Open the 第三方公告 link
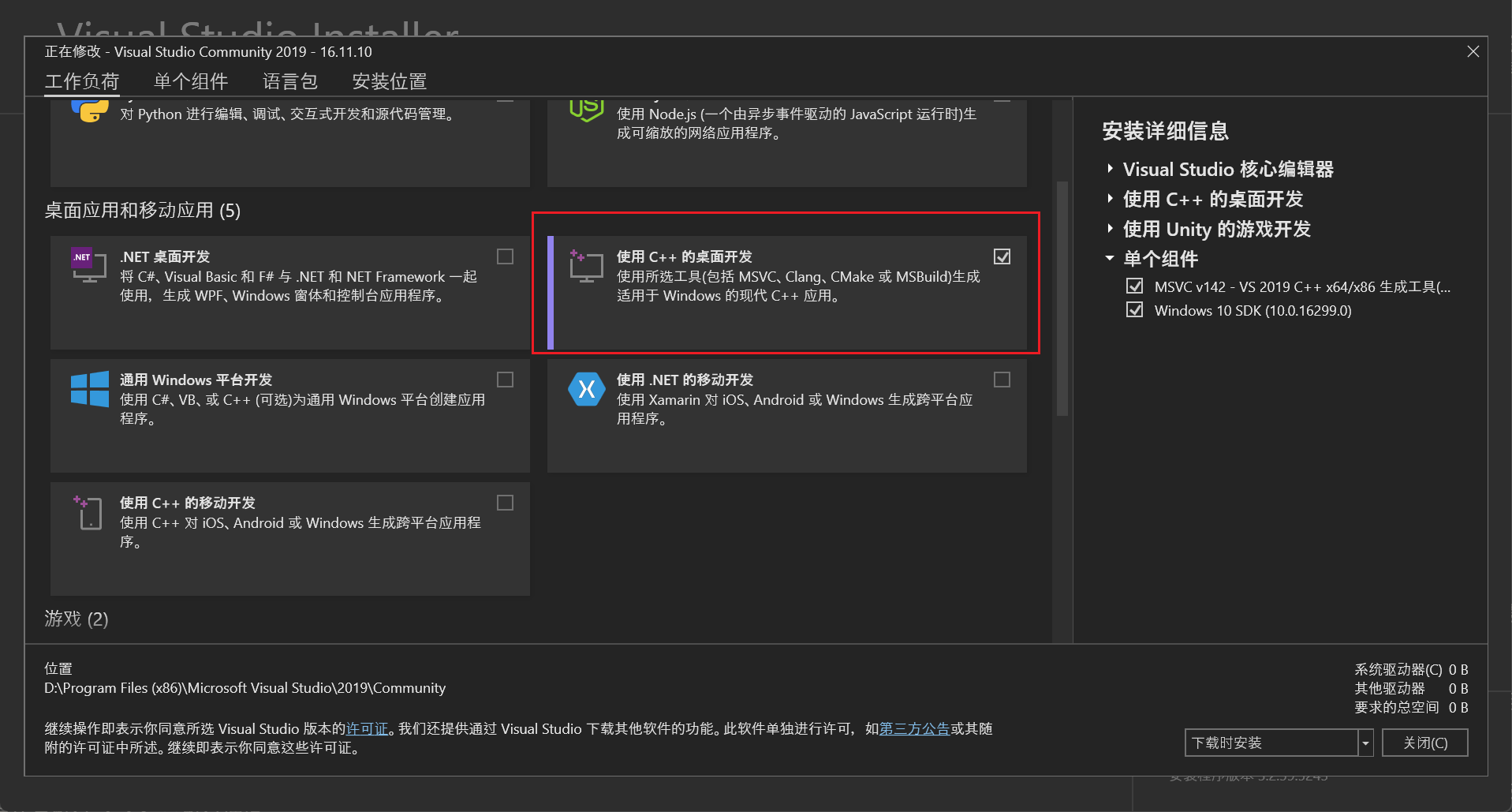Screen dimensions: 1512x812 point(914,728)
